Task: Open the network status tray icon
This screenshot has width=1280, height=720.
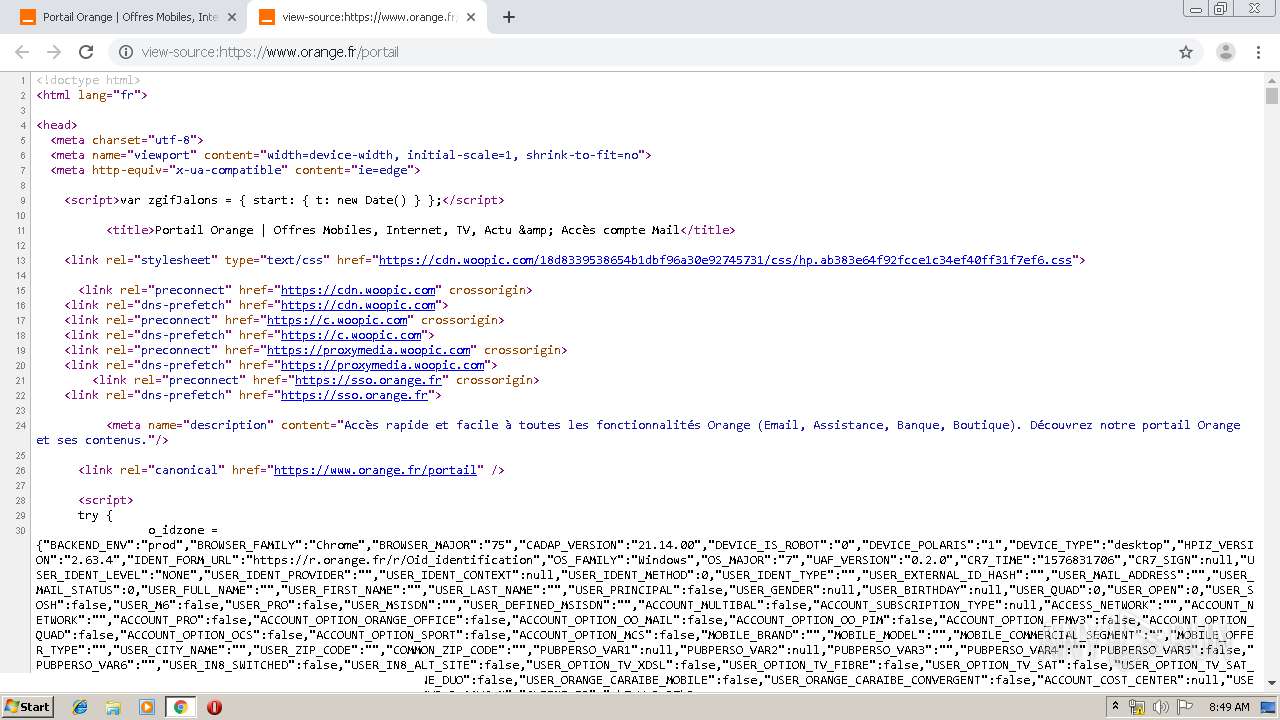Action: click(x=1137, y=707)
